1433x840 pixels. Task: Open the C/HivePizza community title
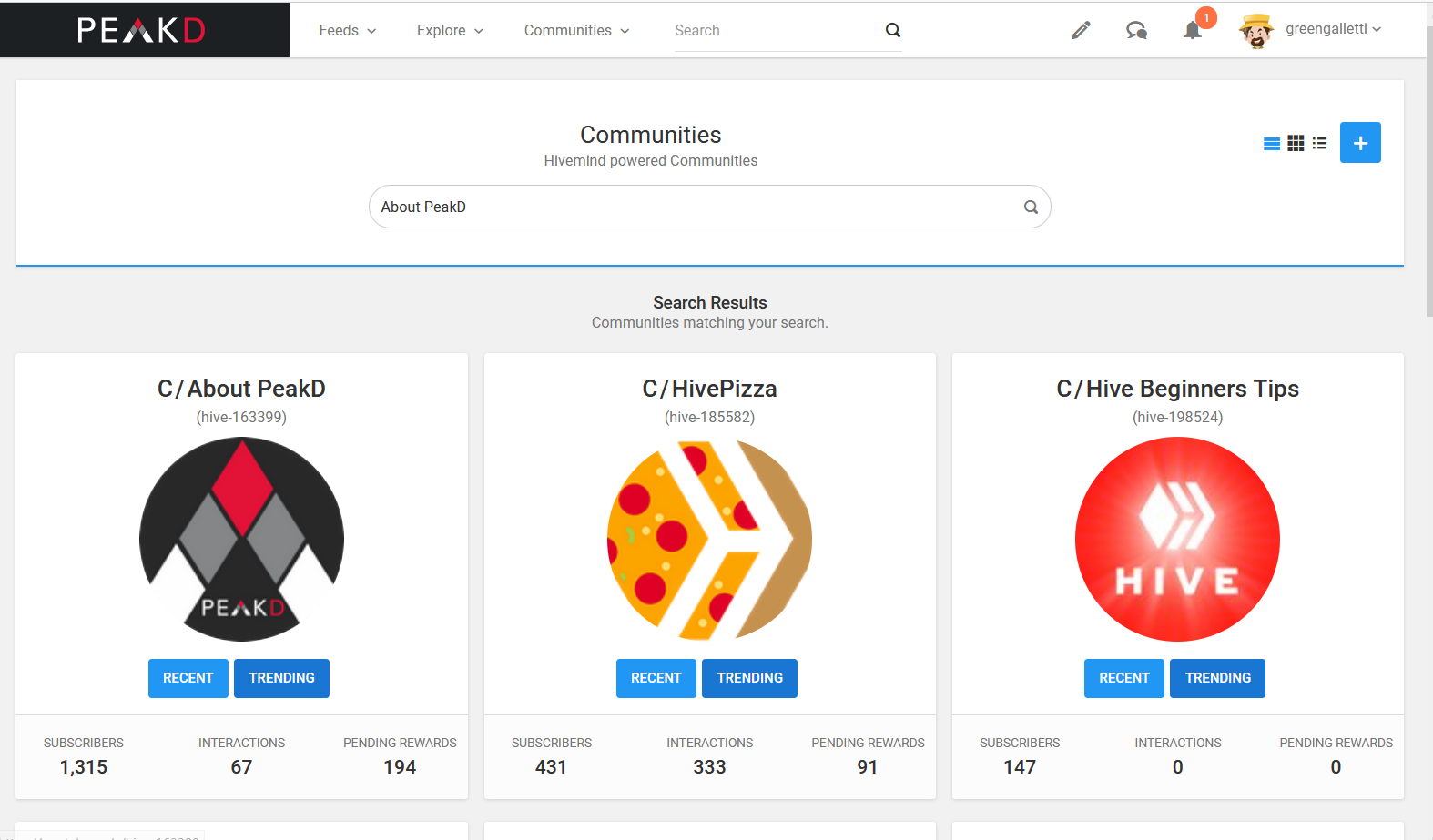coord(709,389)
